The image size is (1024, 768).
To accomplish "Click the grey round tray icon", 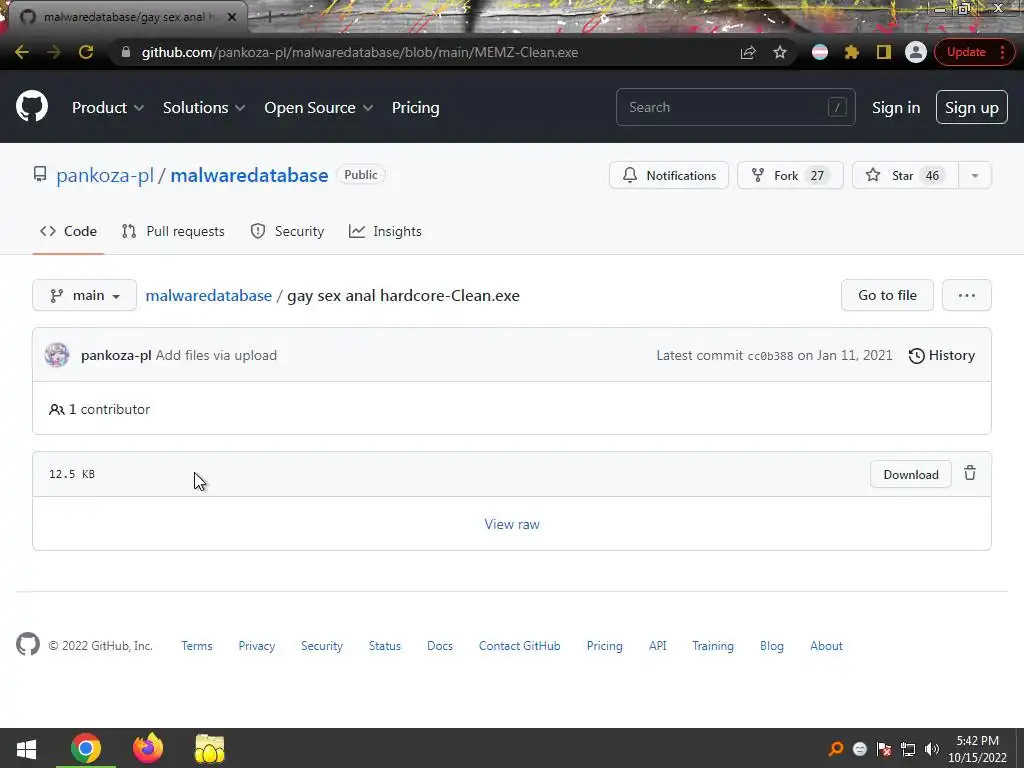I will point(860,749).
